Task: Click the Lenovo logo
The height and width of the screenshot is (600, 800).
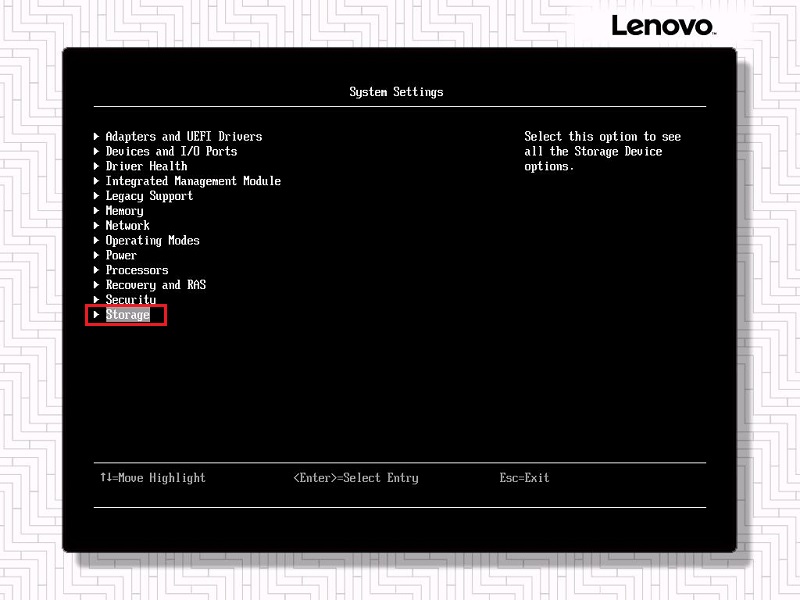Action: tap(663, 25)
